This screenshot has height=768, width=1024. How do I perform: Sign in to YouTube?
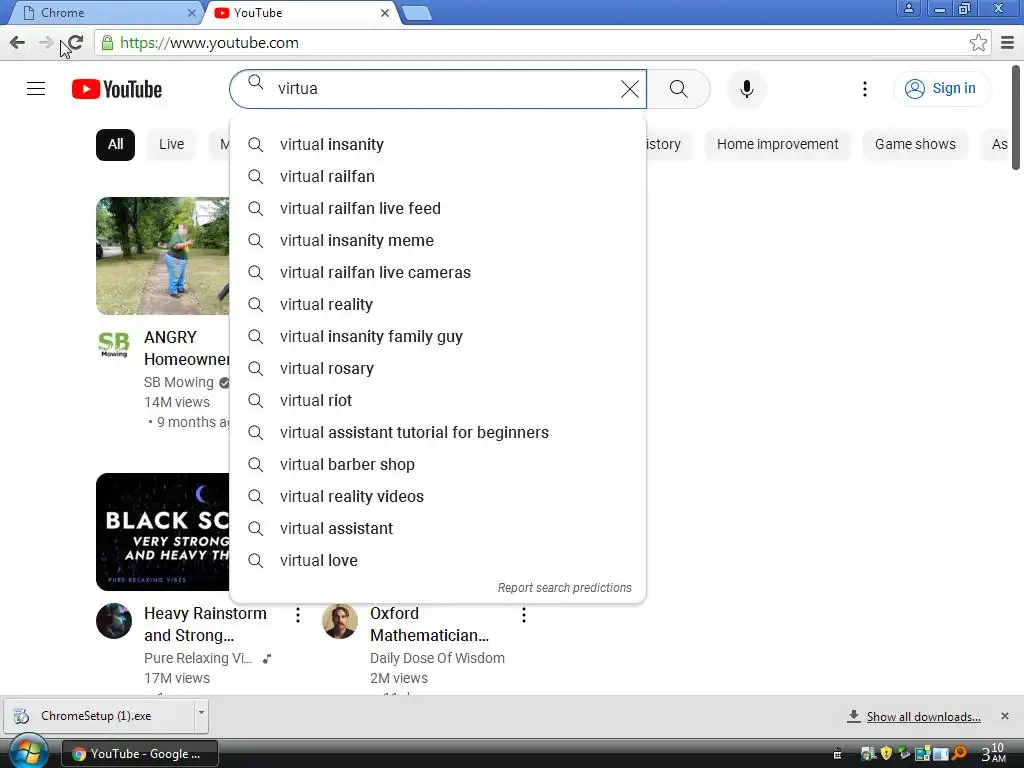[x=942, y=89]
